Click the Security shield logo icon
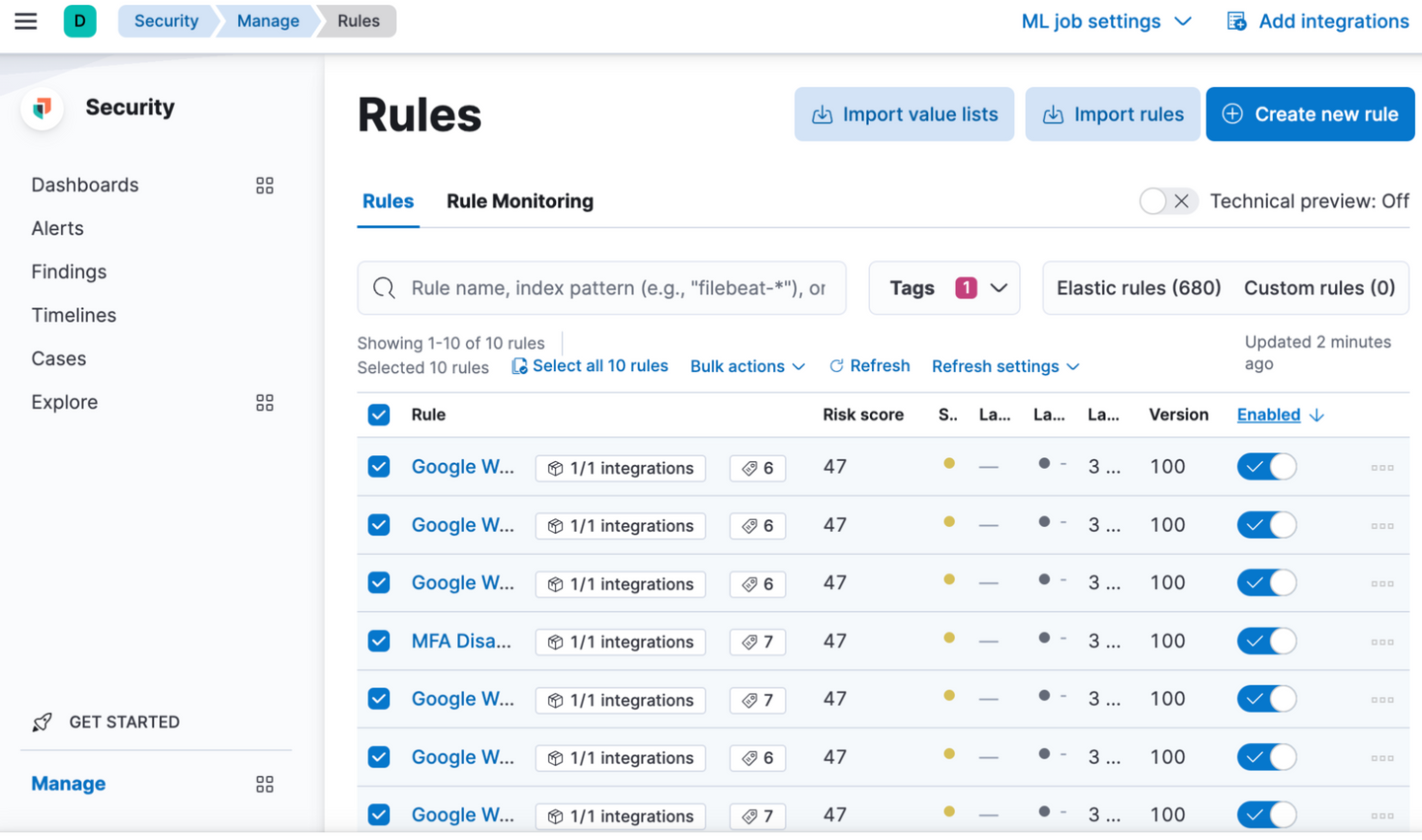 tap(42, 108)
